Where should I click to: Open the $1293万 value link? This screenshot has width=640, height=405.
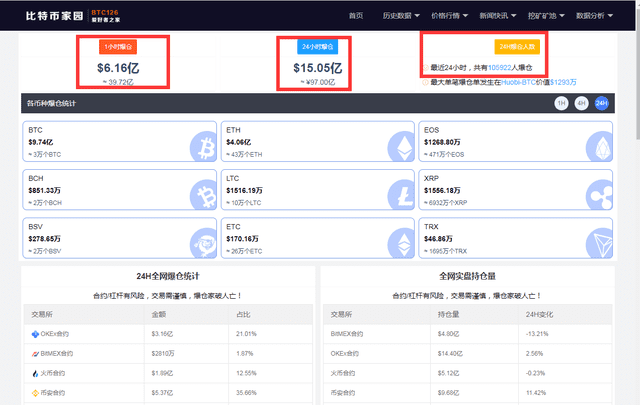pos(563,82)
